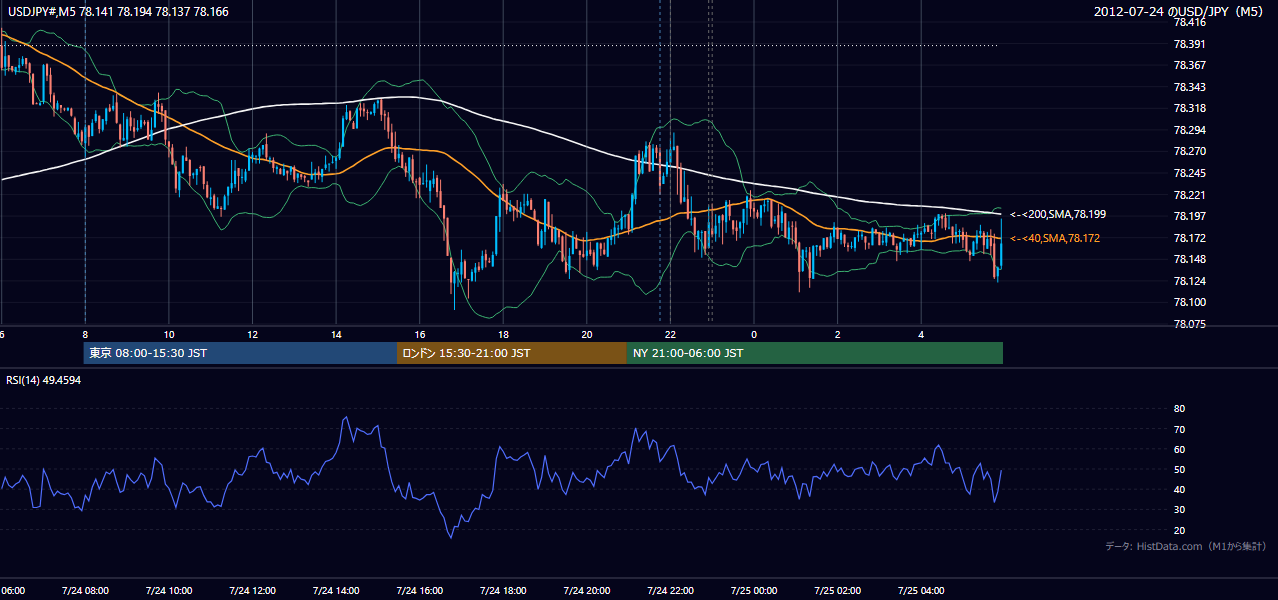Select the Tokyo 08:00-15:30 JST session bar
The height and width of the screenshot is (600, 1278).
click(x=240, y=353)
